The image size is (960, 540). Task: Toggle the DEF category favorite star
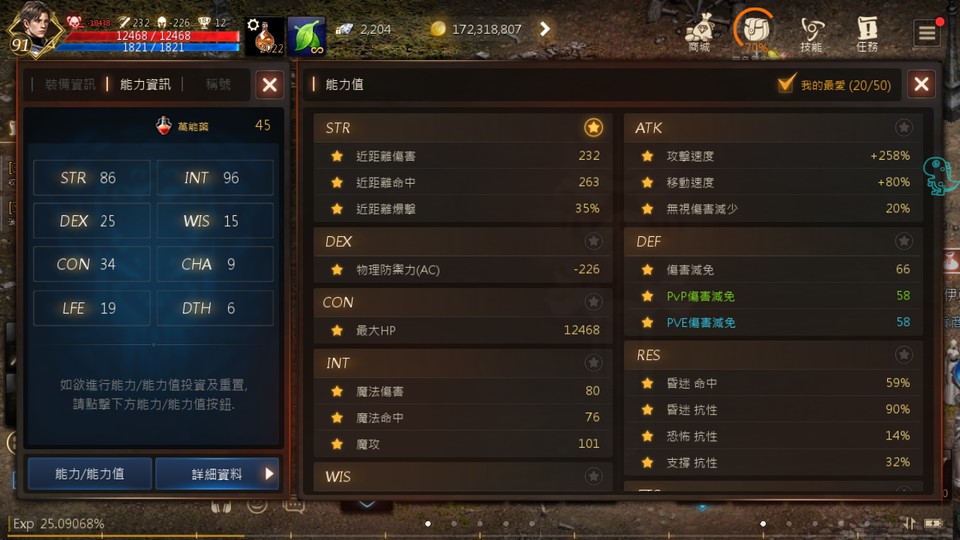coord(903,241)
